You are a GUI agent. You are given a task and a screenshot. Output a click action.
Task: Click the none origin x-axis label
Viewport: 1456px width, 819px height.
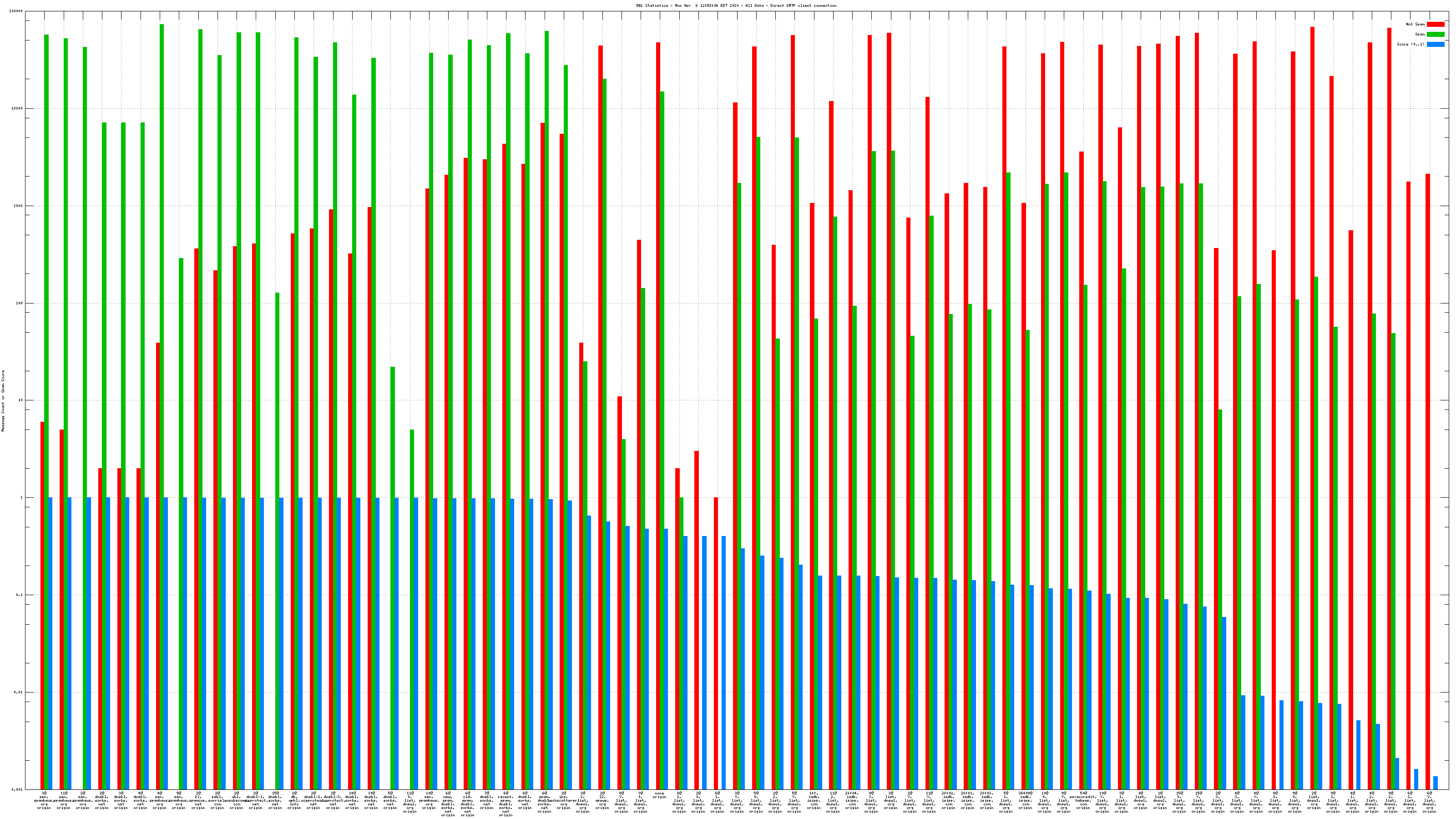(x=659, y=795)
